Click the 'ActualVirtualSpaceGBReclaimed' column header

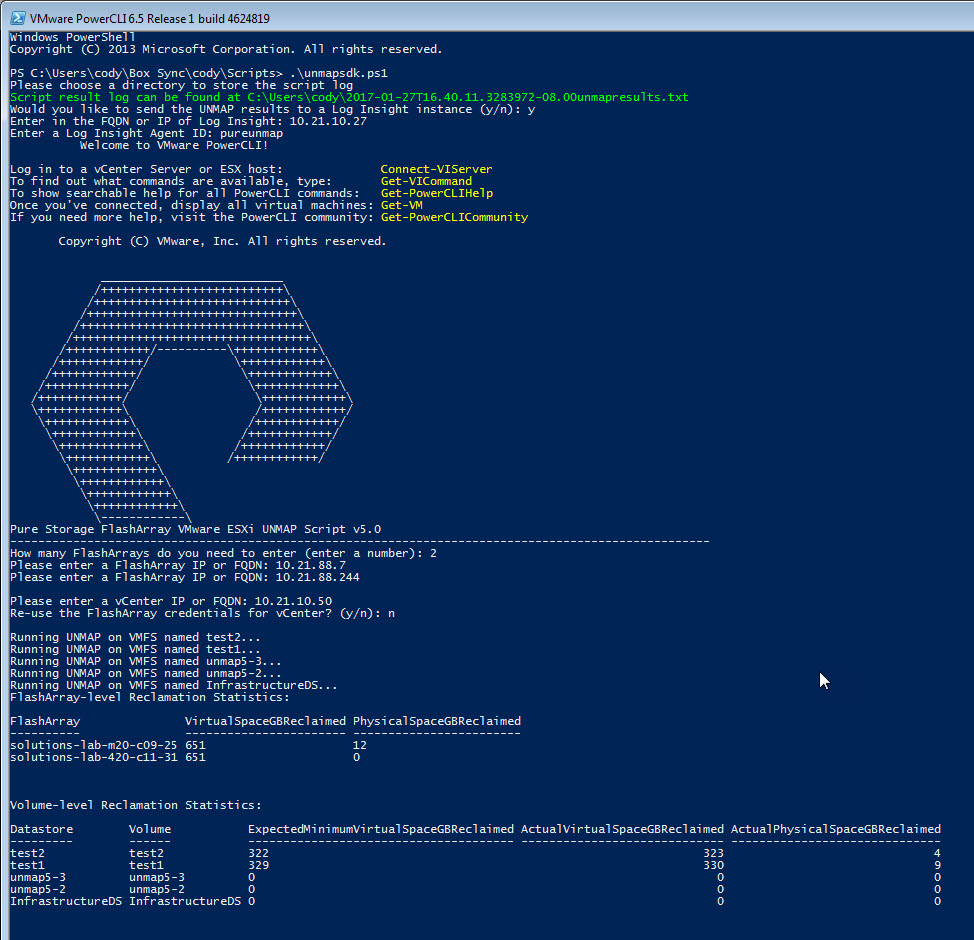(622, 829)
